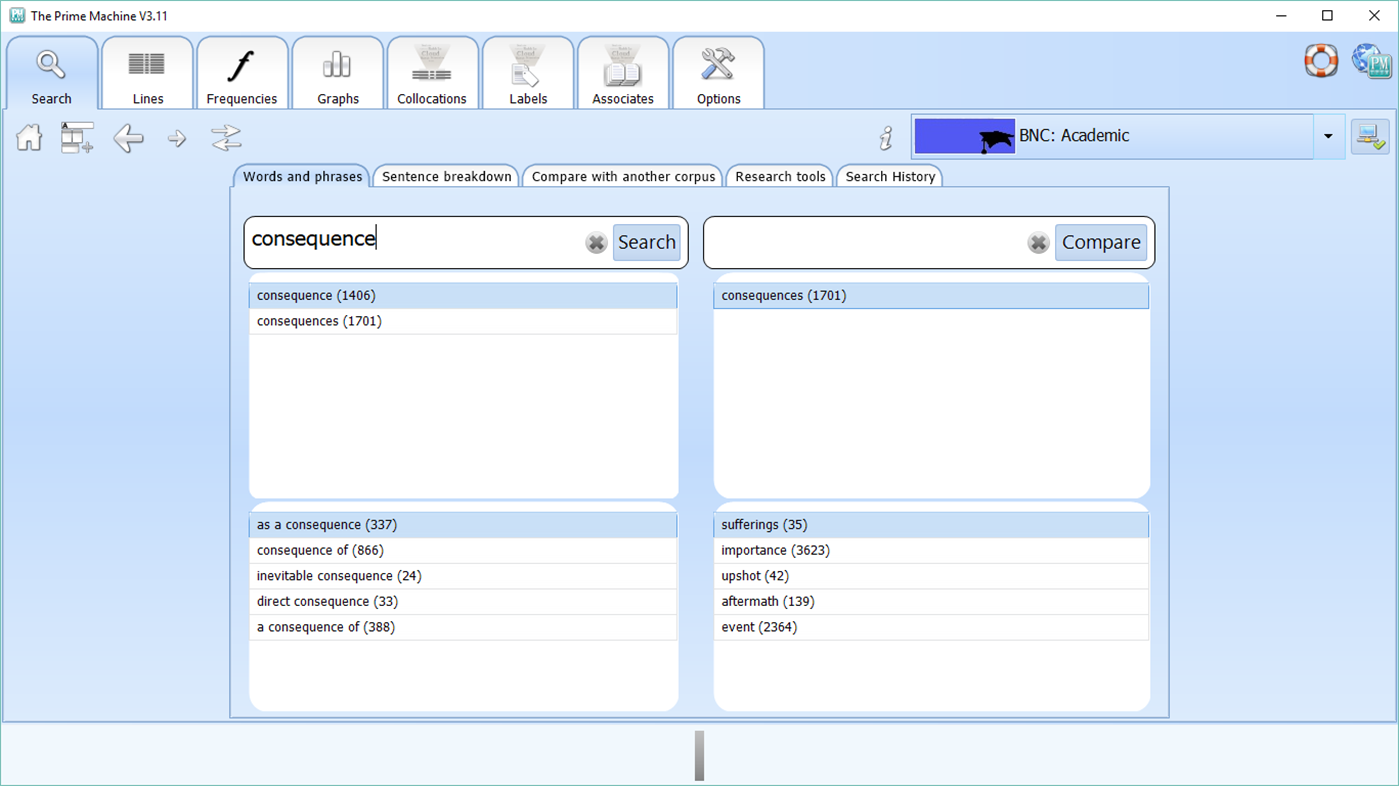Select the Words and phrases tab

point(302,176)
